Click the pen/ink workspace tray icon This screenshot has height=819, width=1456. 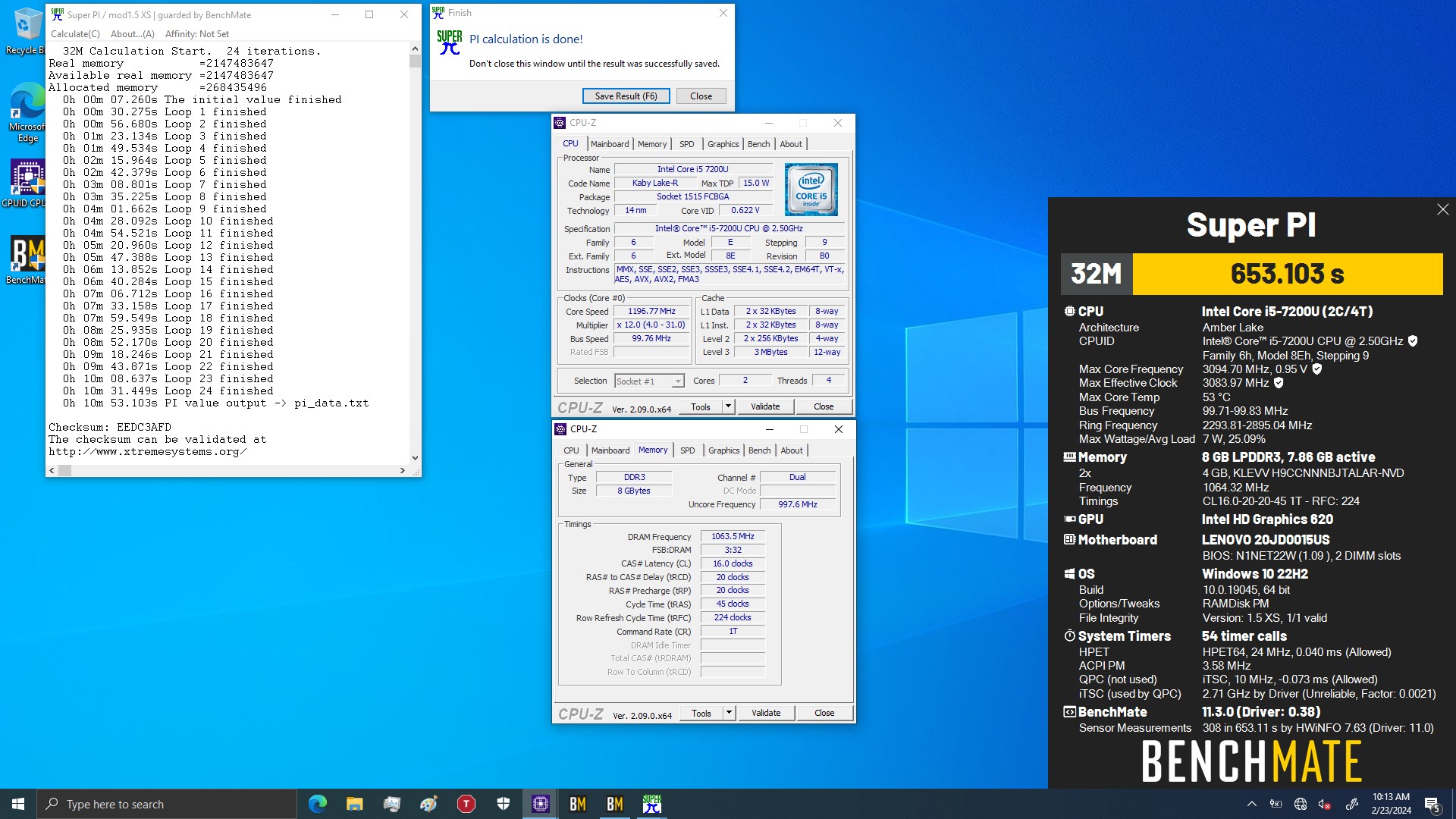(x=1351, y=804)
